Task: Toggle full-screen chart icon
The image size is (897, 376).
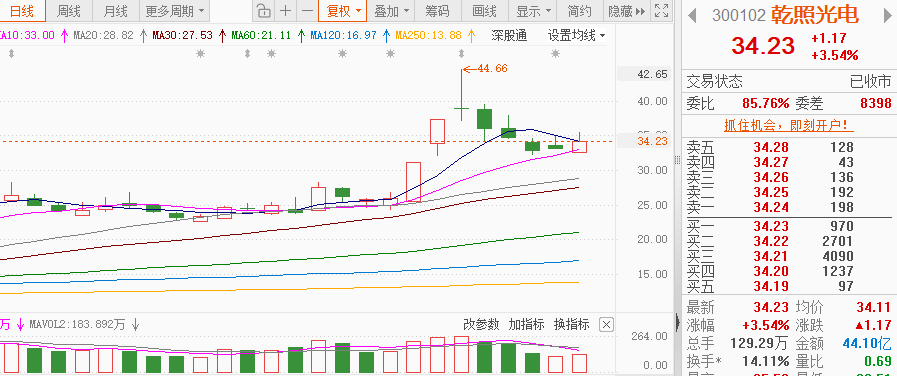Action: click(x=661, y=11)
